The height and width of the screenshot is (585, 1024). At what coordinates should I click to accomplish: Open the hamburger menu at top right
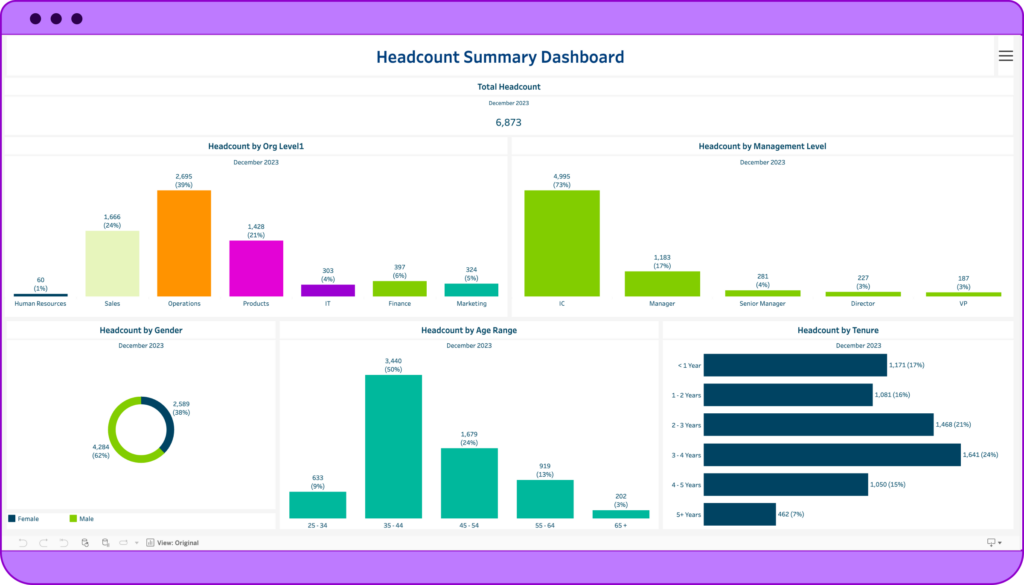(x=1005, y=56)
